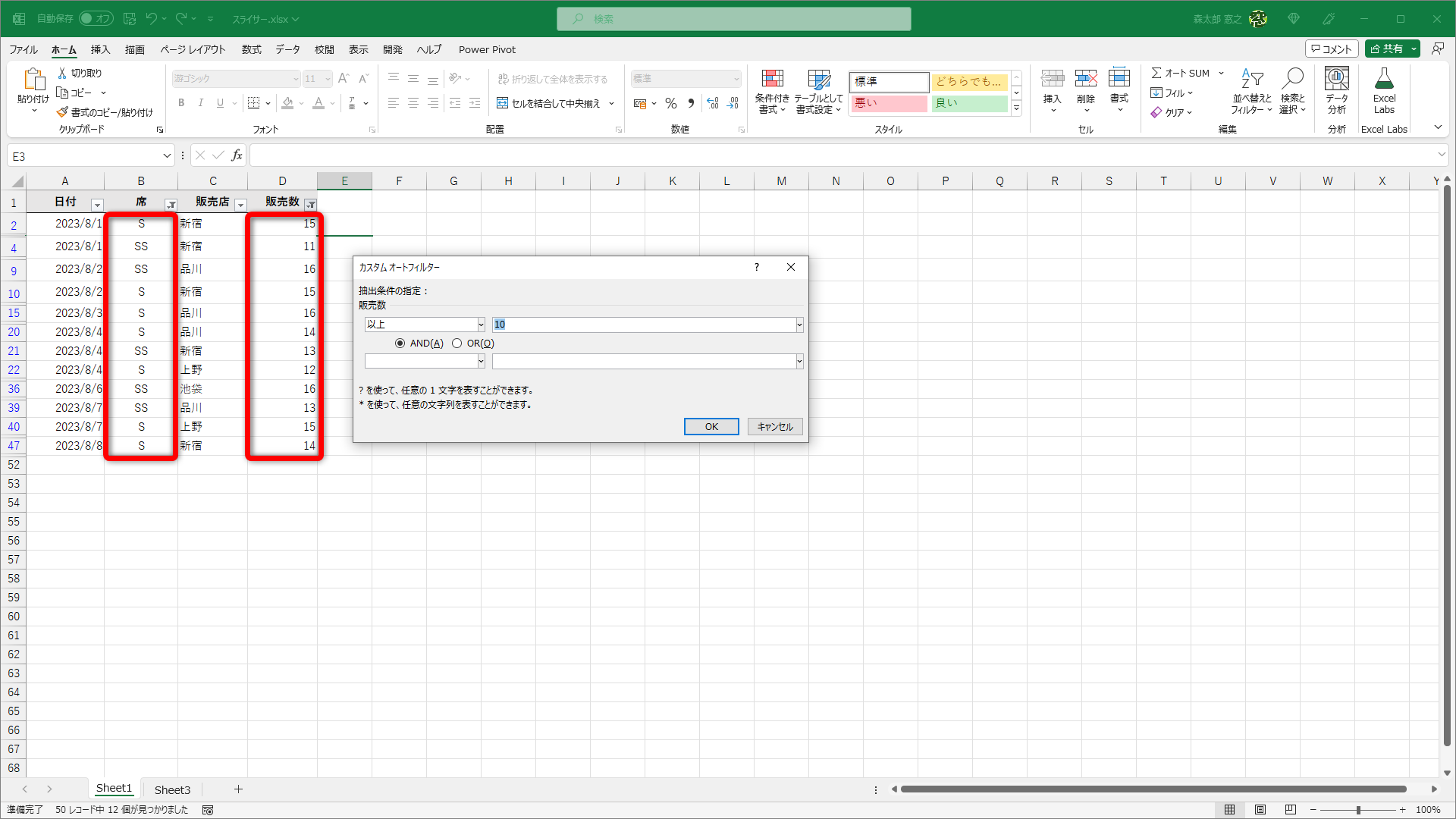Image resolution: width=1456 pixels, height=819 pixels.
Task: Switch to Page Break Preview view
Action: (1291, 810)
